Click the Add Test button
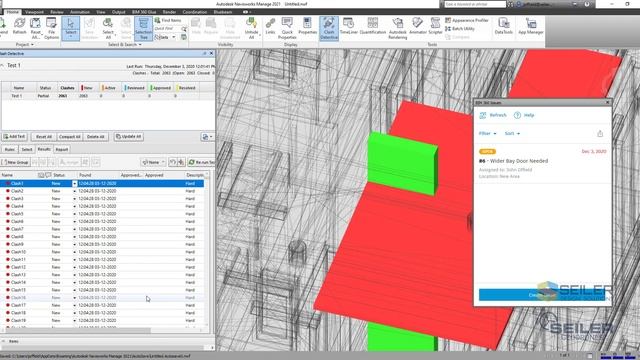This screenshot has width=640, height=360. (x=14, y=137)
